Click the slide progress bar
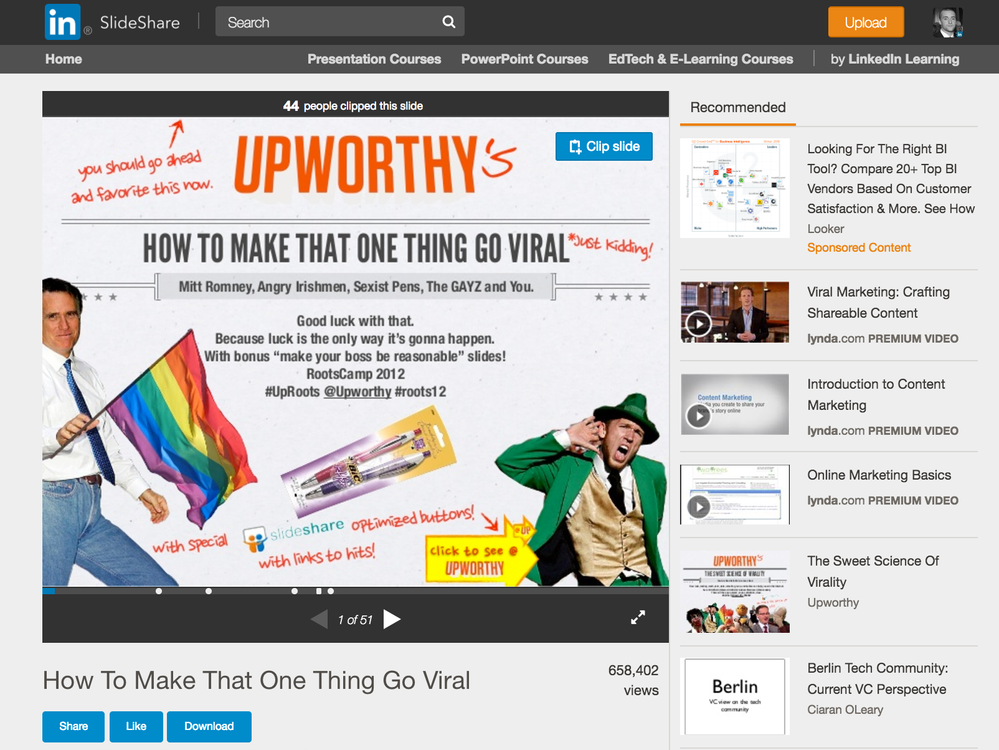 356,591
